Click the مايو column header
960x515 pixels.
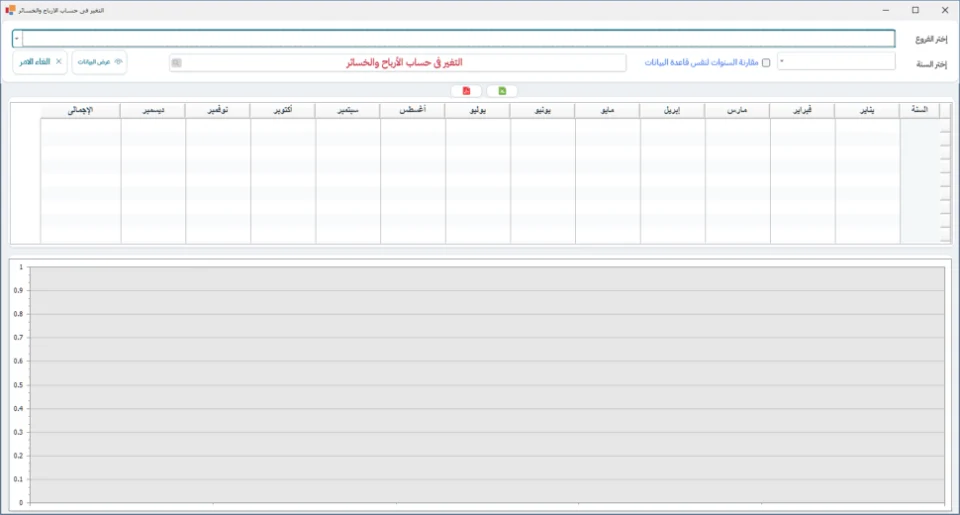pos(608,110)
